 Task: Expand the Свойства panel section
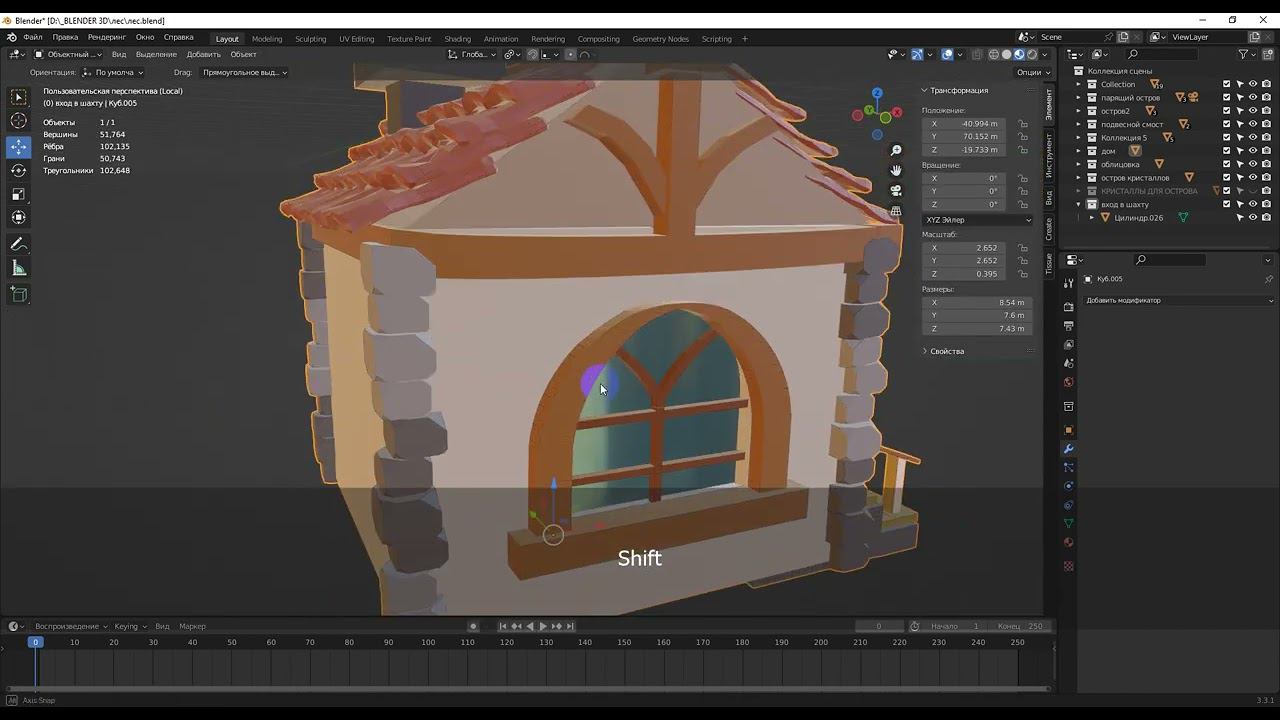946,351
